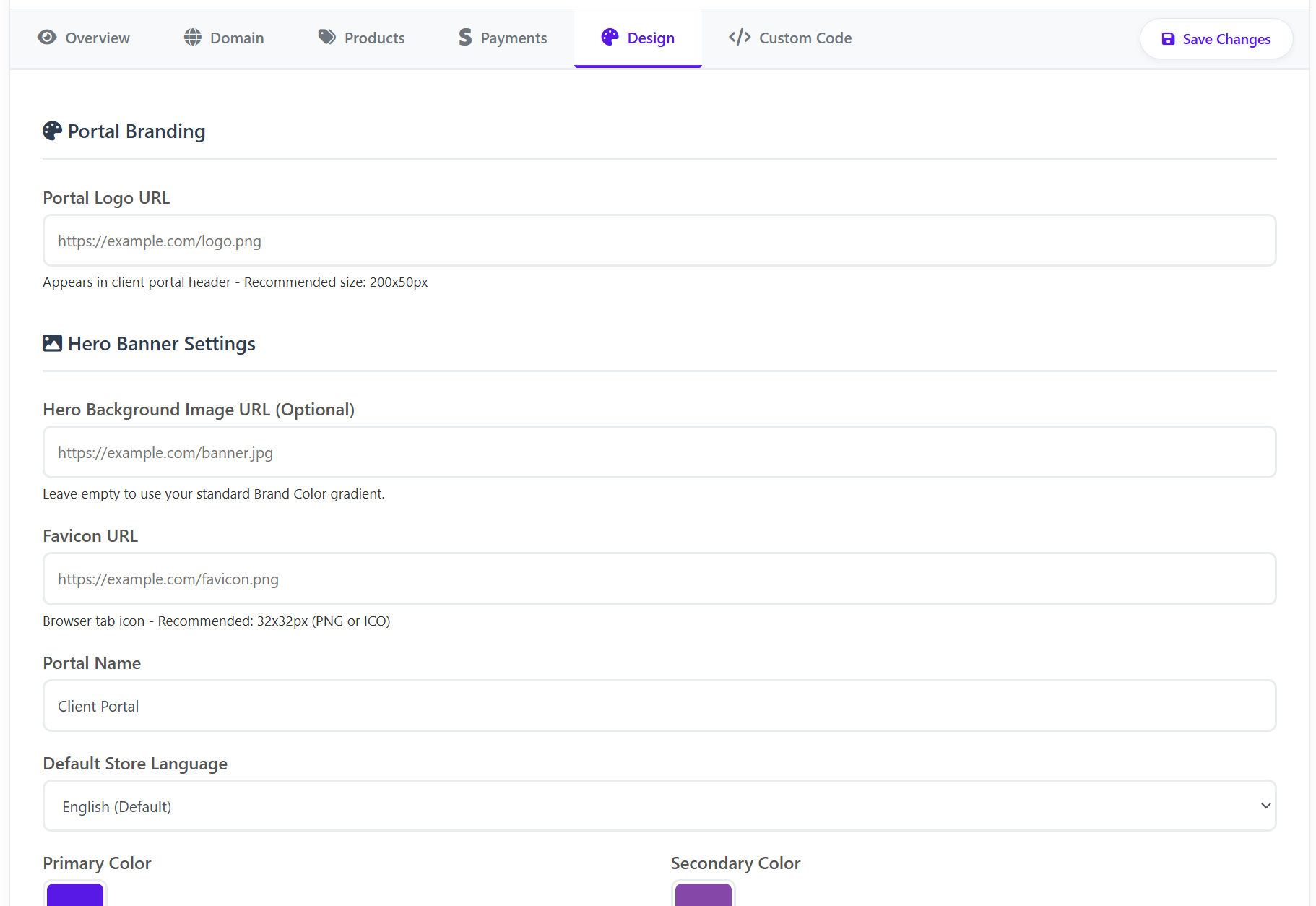Open the Secondary Color picker swatch
Screen dimensions: 1316x906
[703, 894]
